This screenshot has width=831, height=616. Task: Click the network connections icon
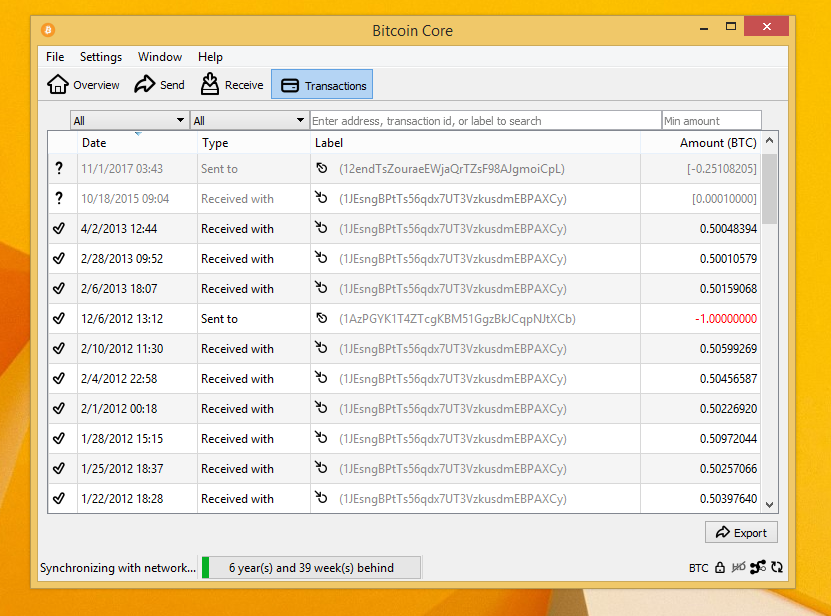[x=759, y=567]
